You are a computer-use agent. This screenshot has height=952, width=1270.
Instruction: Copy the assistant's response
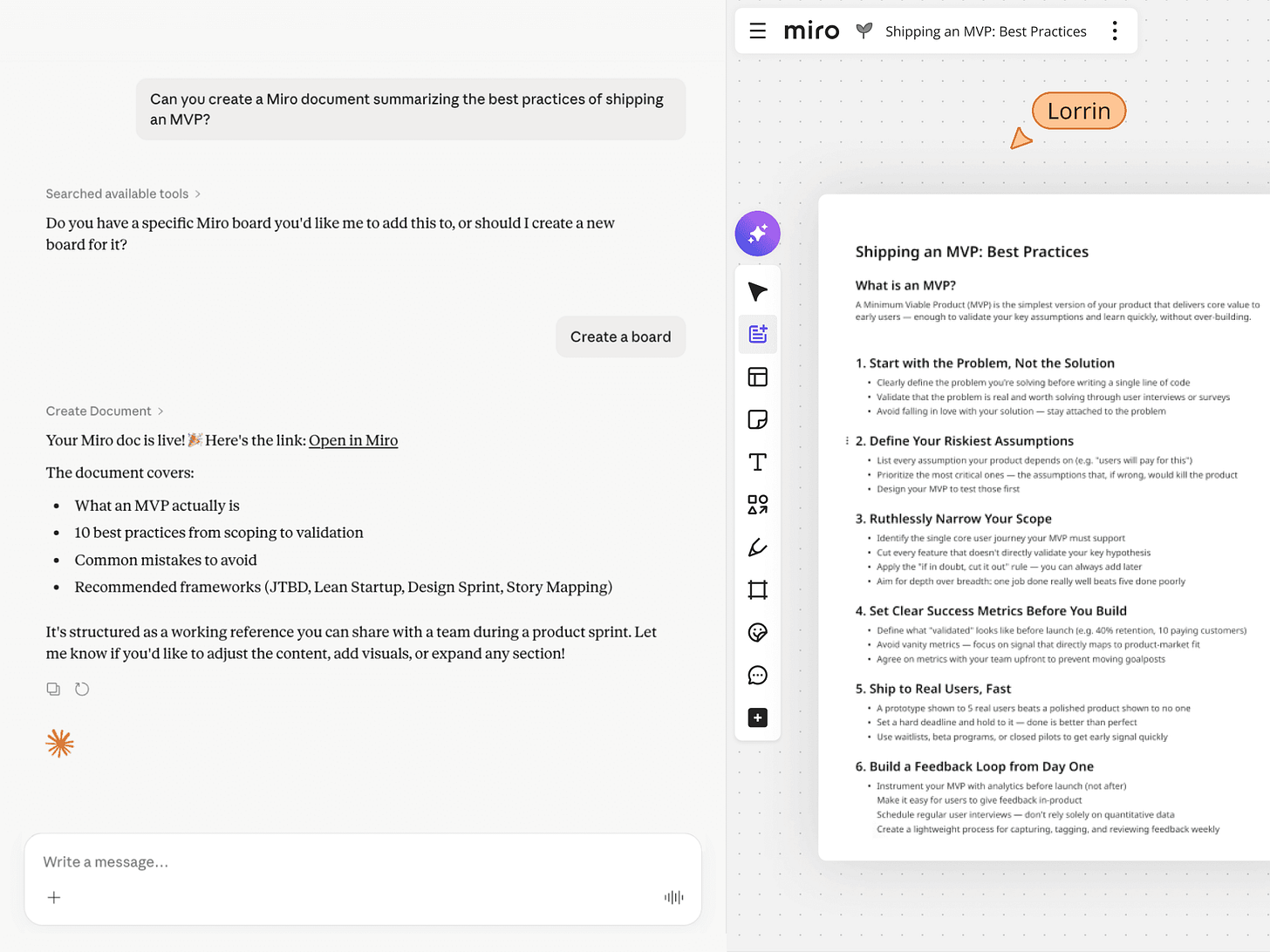point(54,689)
